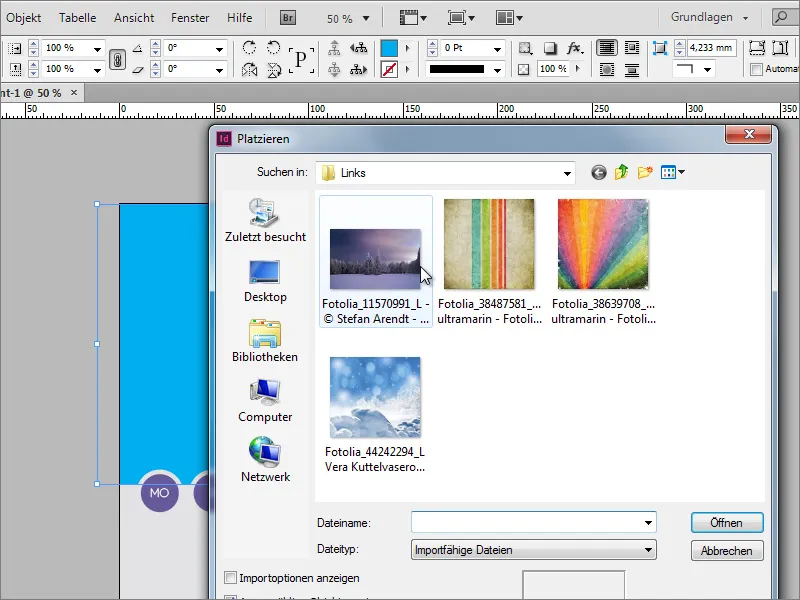Open the Tabelle menu
This screenshot has width=800, height=600.
pyautogui.click(x=78, y=18)
